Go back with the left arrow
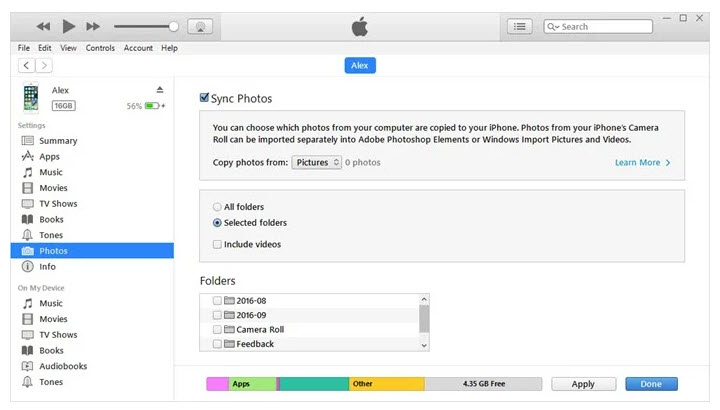 (x=27, y=65)
